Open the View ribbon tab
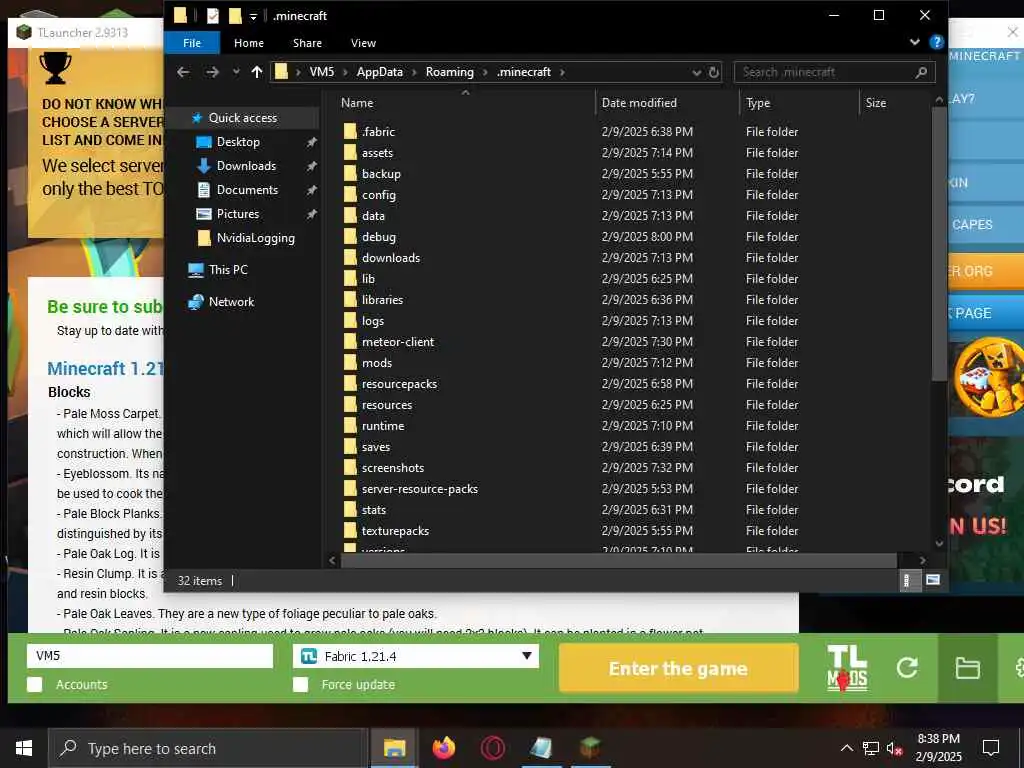The width and height of the screenshot is (1024, 768). click(363, 43)
